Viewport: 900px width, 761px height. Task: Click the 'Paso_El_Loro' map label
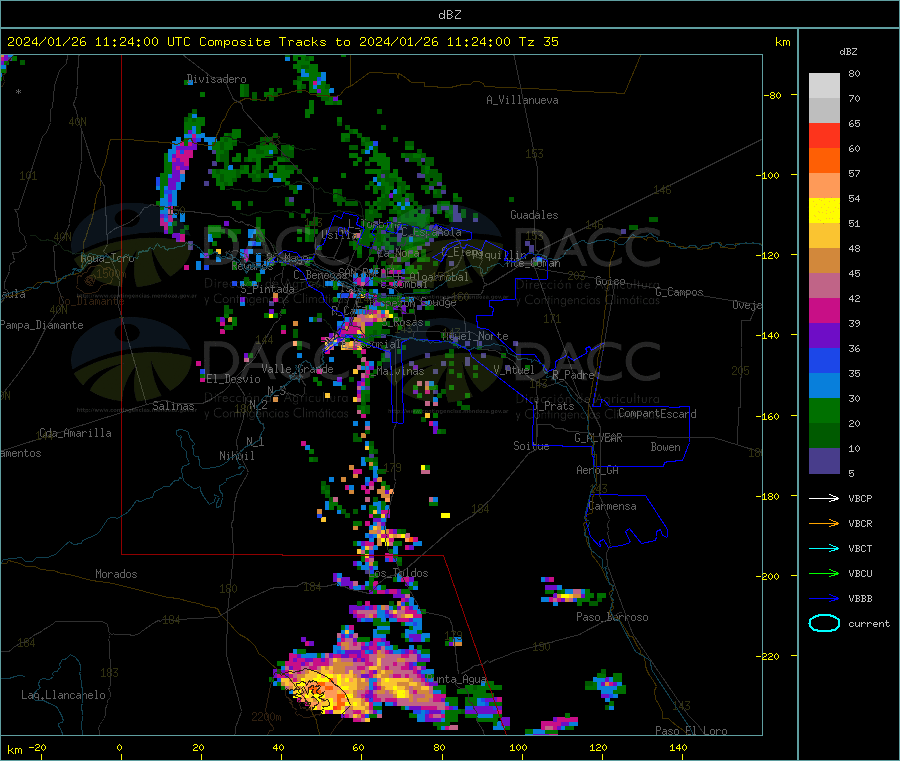pos(691,731)
